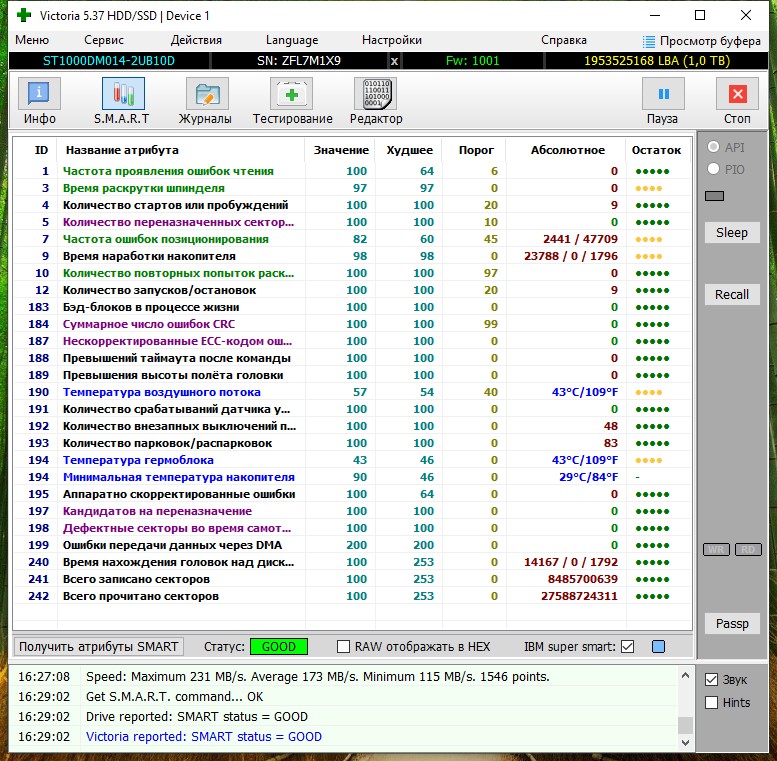Viewport: 777px width, 761px height.
Task: Click log line Victoria reported: SMART status
Action: (204, 737)
